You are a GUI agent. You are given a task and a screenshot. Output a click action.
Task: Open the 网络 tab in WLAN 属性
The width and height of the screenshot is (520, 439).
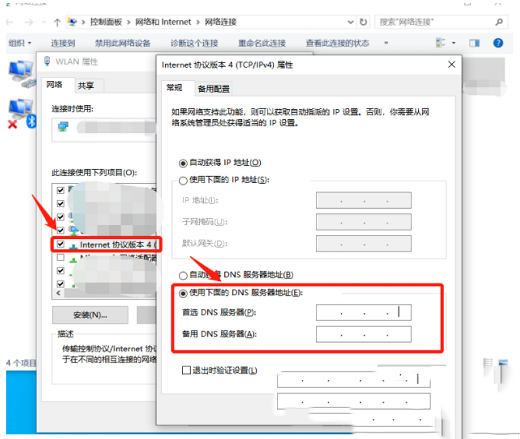55,85
